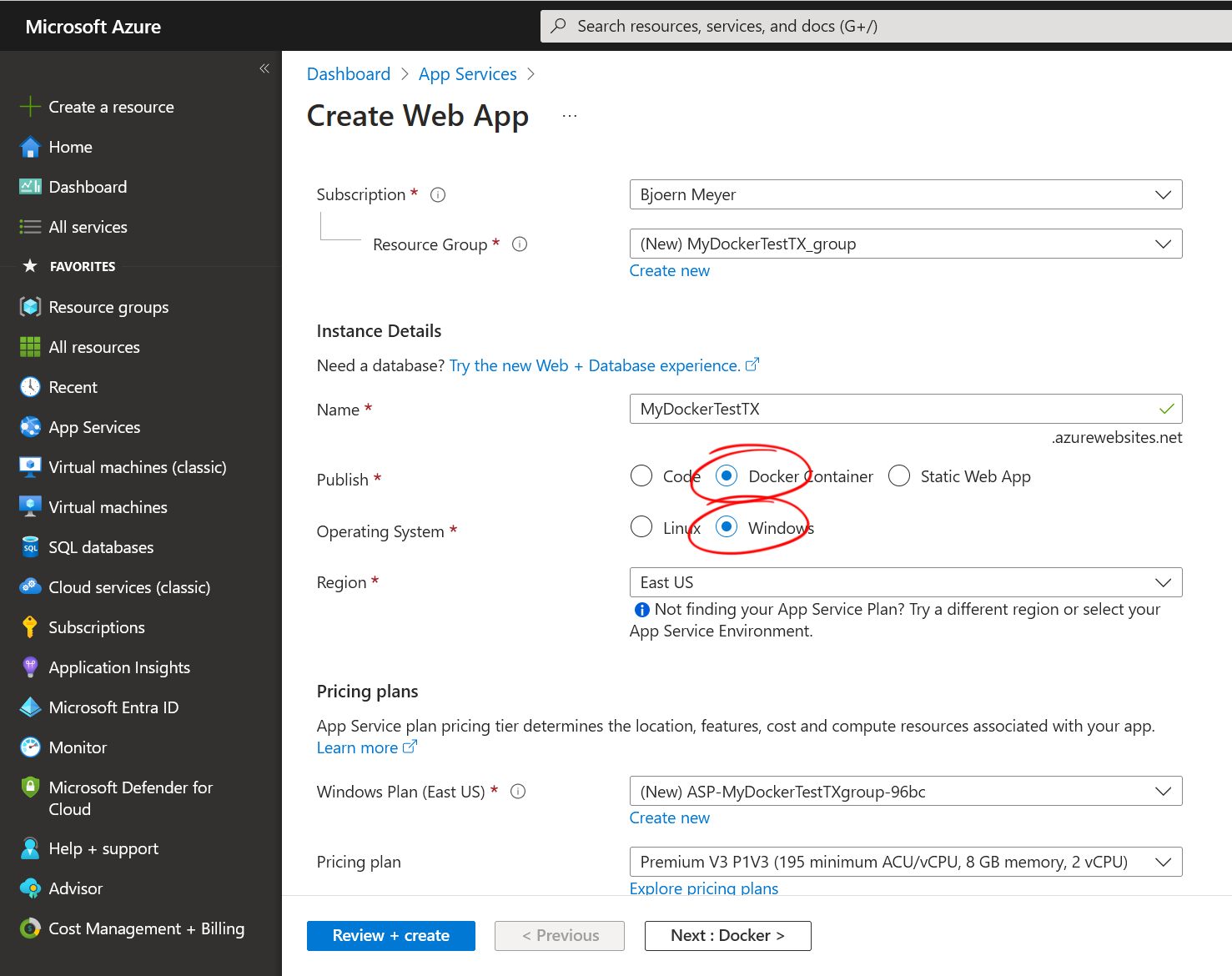Click the Virtual machines monitor icon

coord(30,507)
